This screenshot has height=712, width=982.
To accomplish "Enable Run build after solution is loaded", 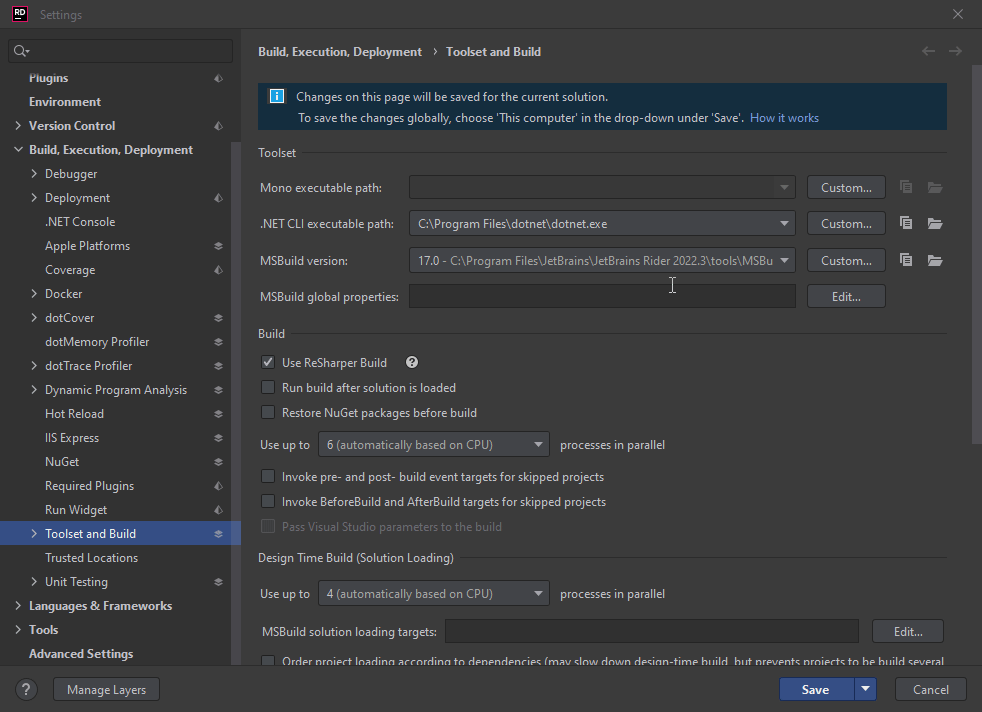I will point(267,387).
